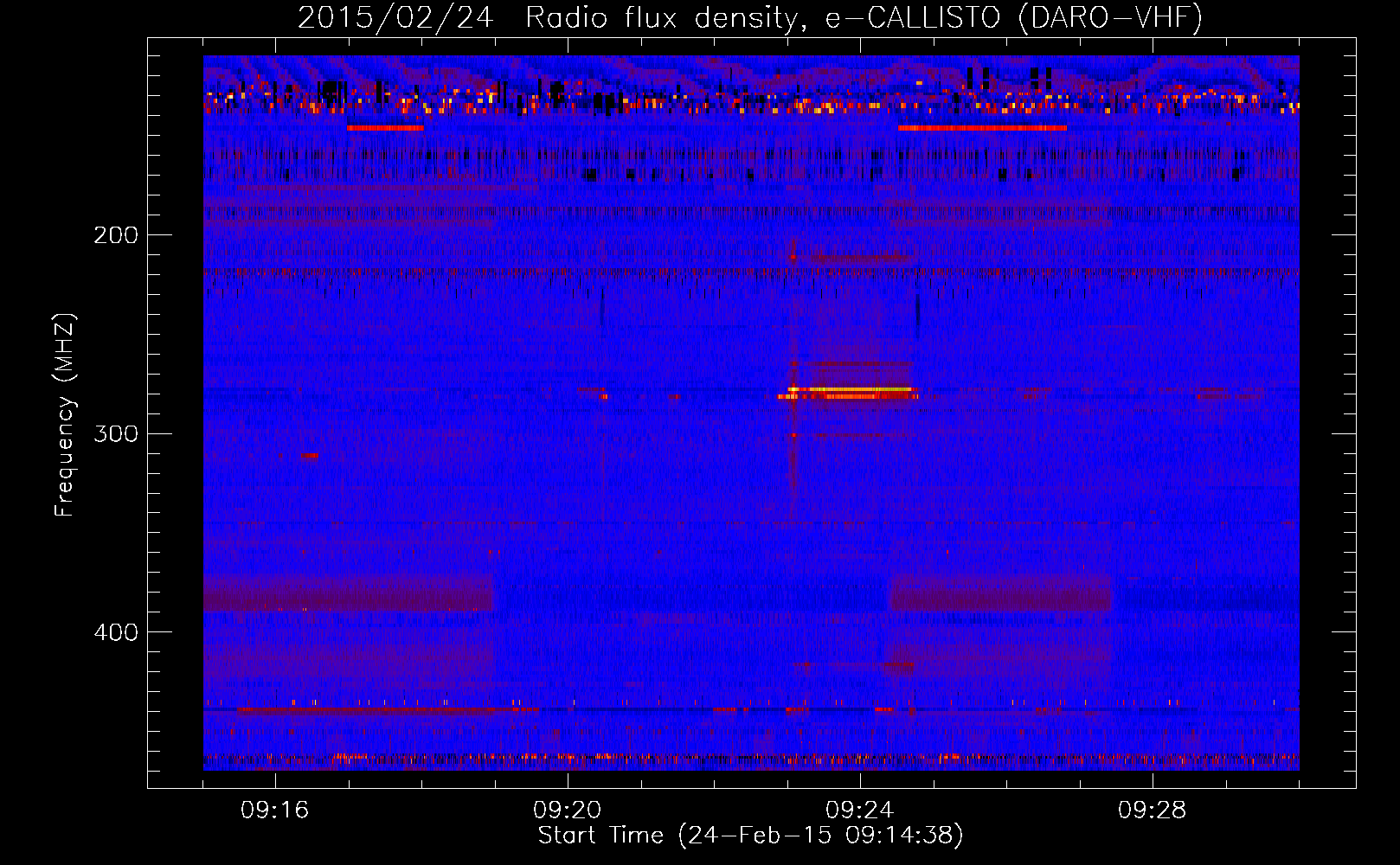
Task: Click the 09:24 time tick label
Action: [860, 811]
